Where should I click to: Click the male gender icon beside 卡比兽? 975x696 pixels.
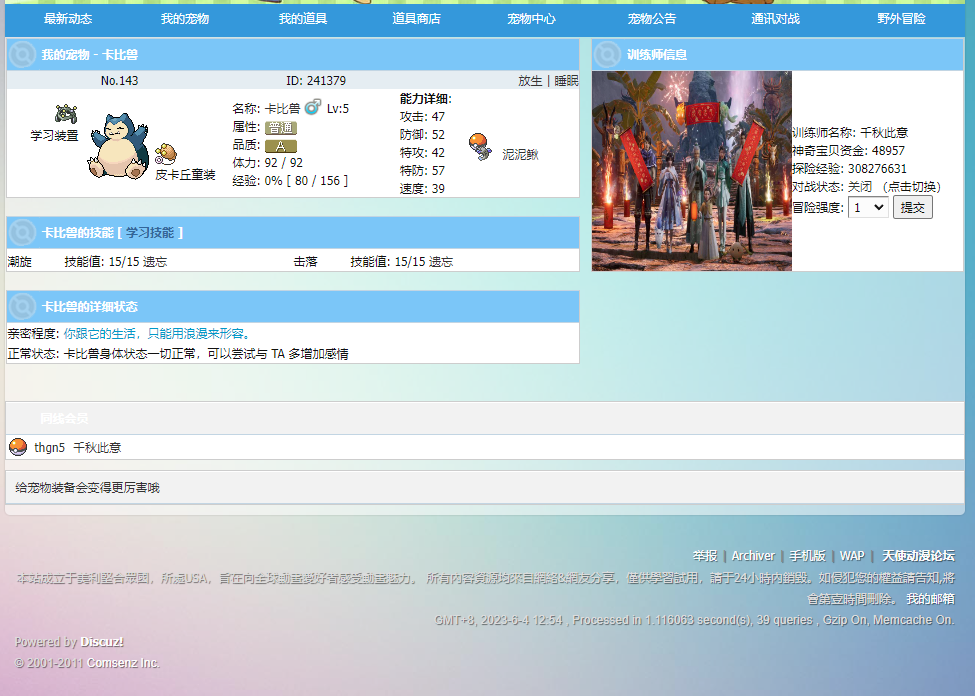(313, 107)
